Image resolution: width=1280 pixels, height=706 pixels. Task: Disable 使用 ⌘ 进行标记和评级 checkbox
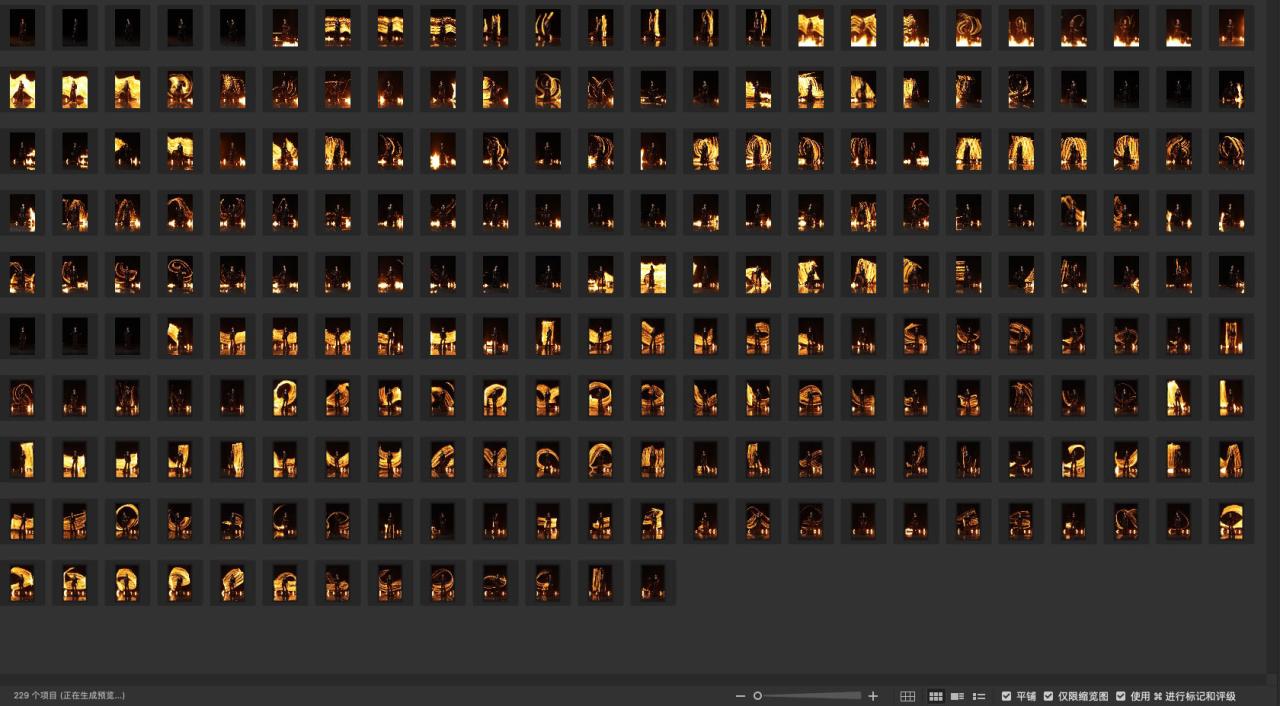1120,696
